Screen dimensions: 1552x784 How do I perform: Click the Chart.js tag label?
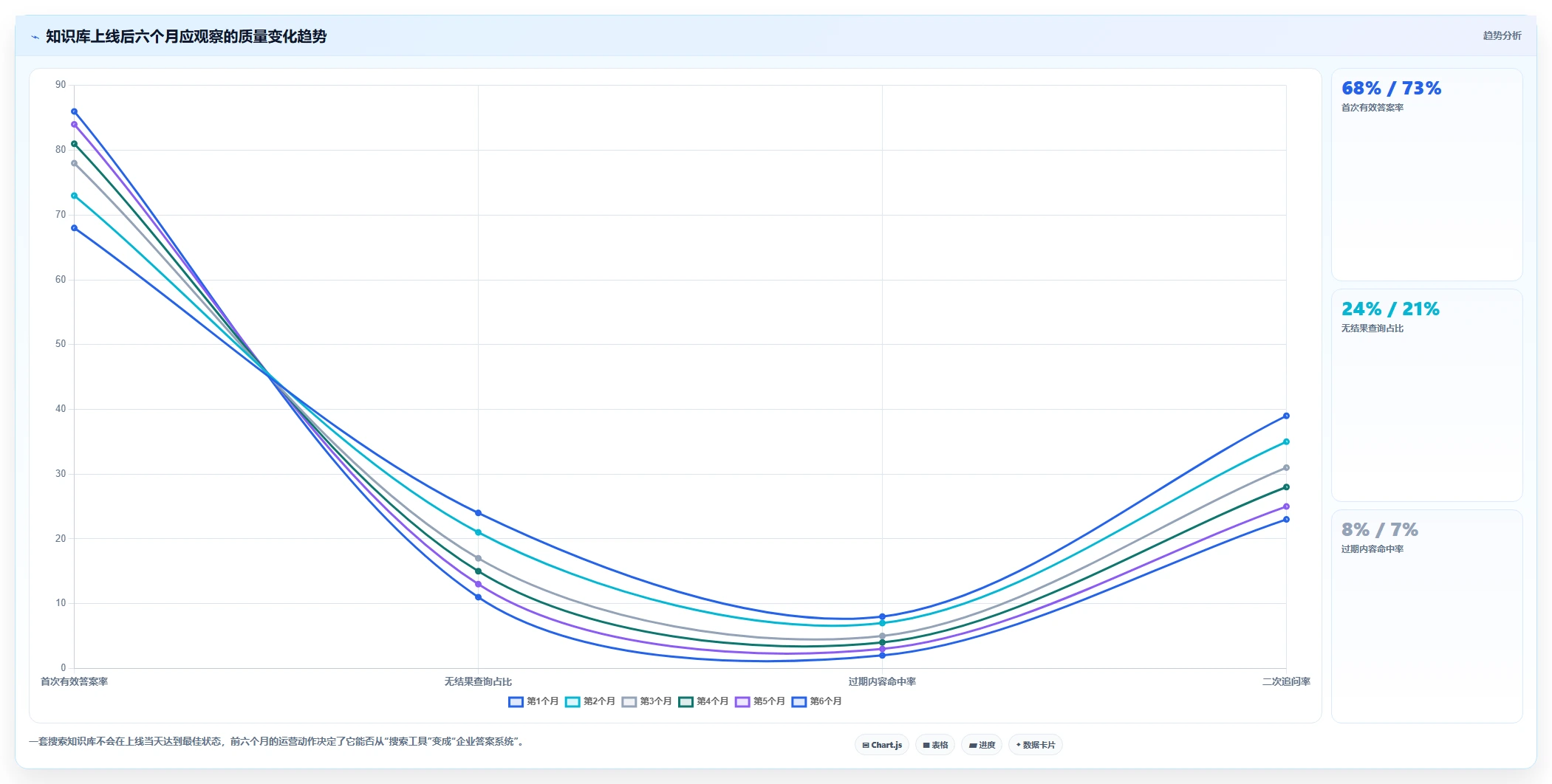[886, 746]
